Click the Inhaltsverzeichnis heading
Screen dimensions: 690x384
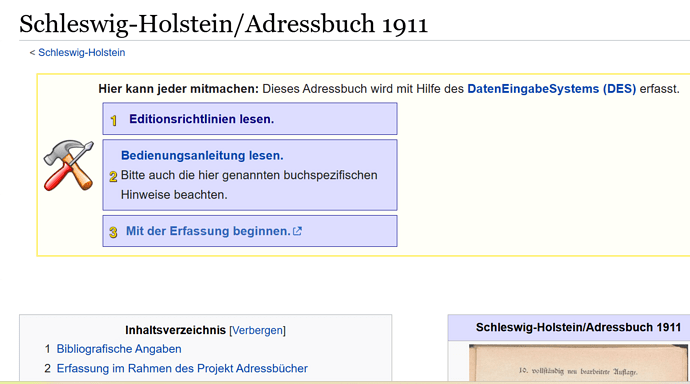[x=175, y=330]
